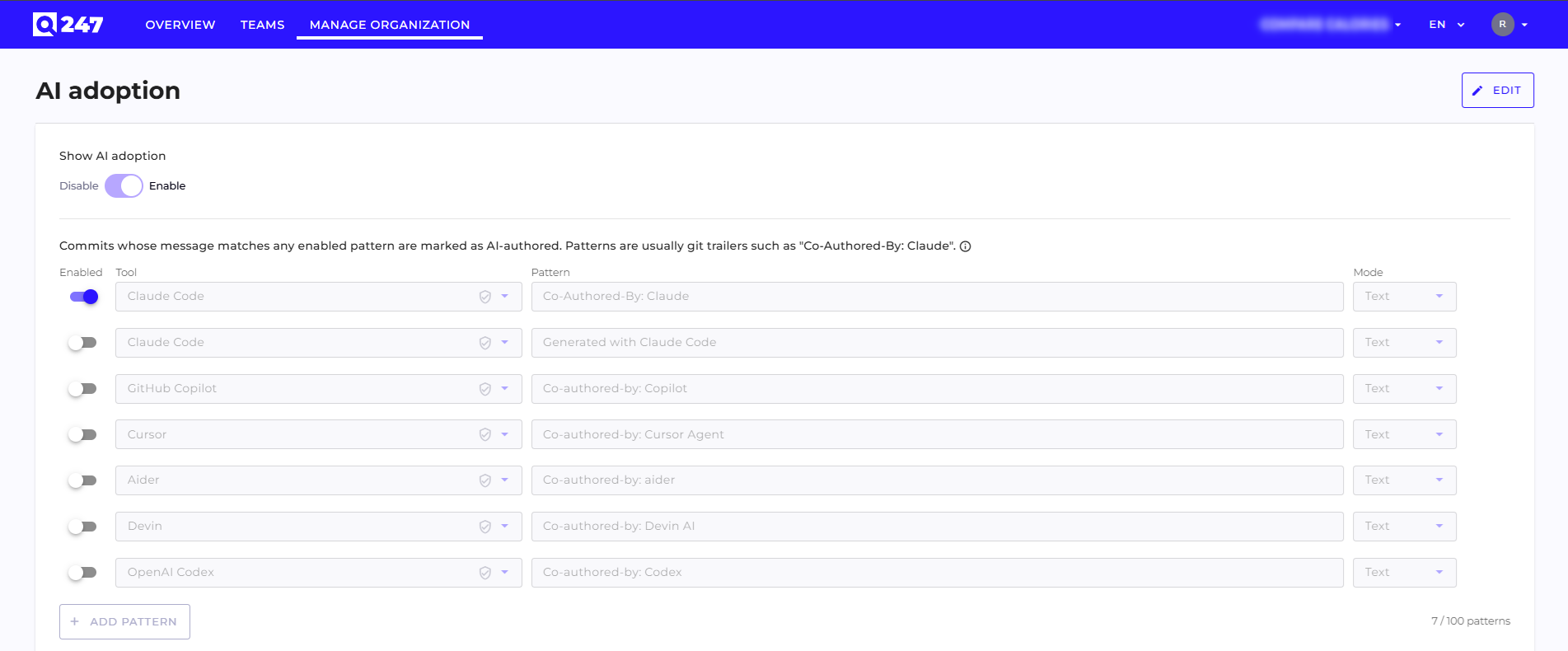This screenshot has height=651, width=1568.
Task: Open the EN language dropdown
Action: click(x=1446, y=25)
